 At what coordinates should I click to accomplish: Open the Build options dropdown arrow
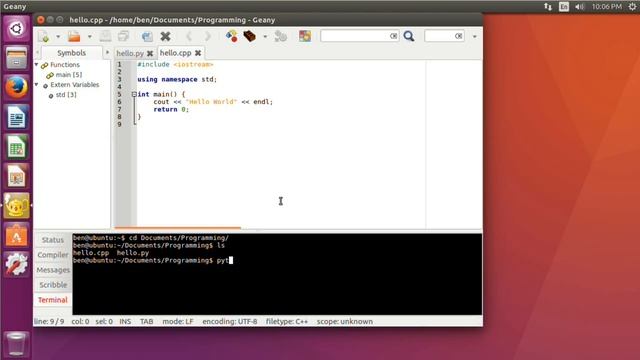tap(265, 36)
